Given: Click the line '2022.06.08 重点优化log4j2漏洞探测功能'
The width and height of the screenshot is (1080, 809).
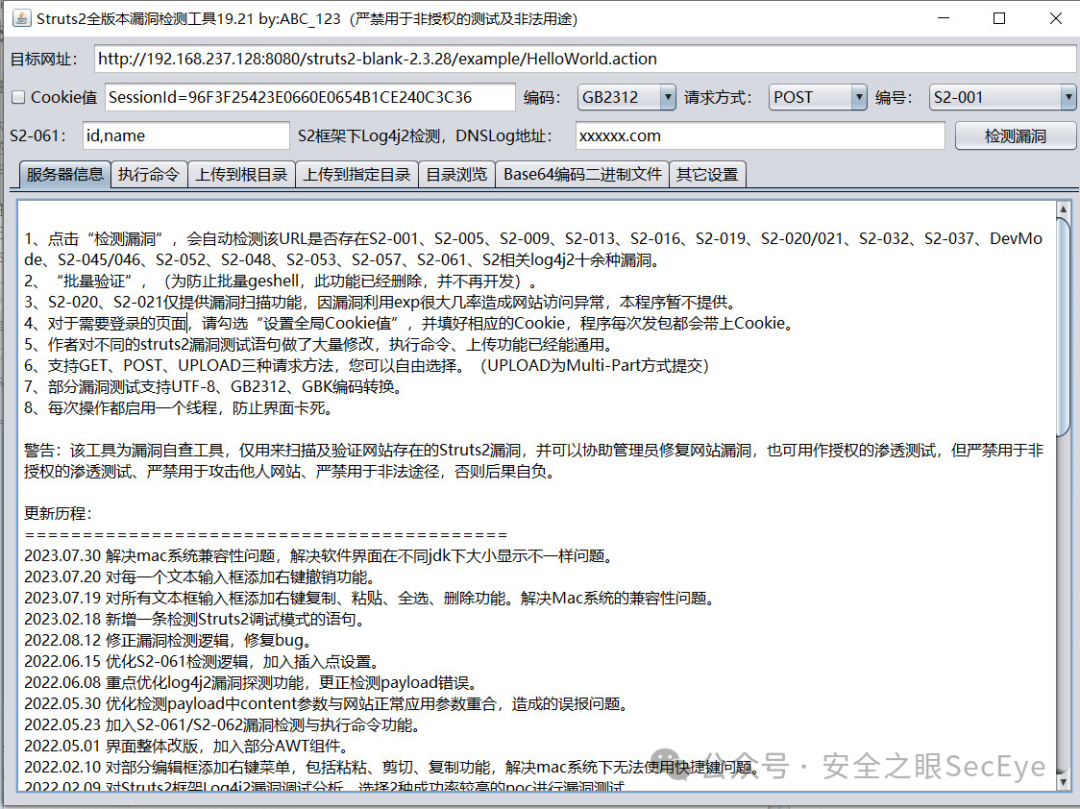Looking at the screenshot, I should tap(251, 683).
